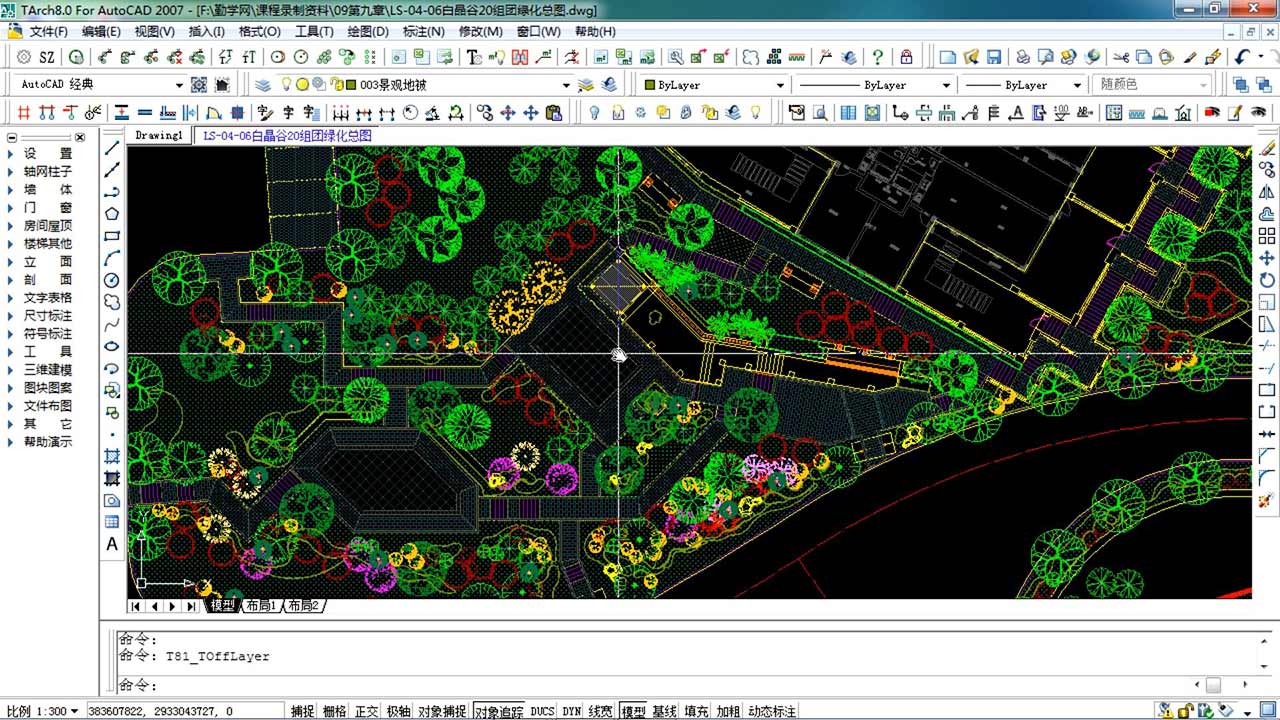
Task: Expand the 轴网柱子 menu group
Action: pyautogui.click(x=47, y=171)
